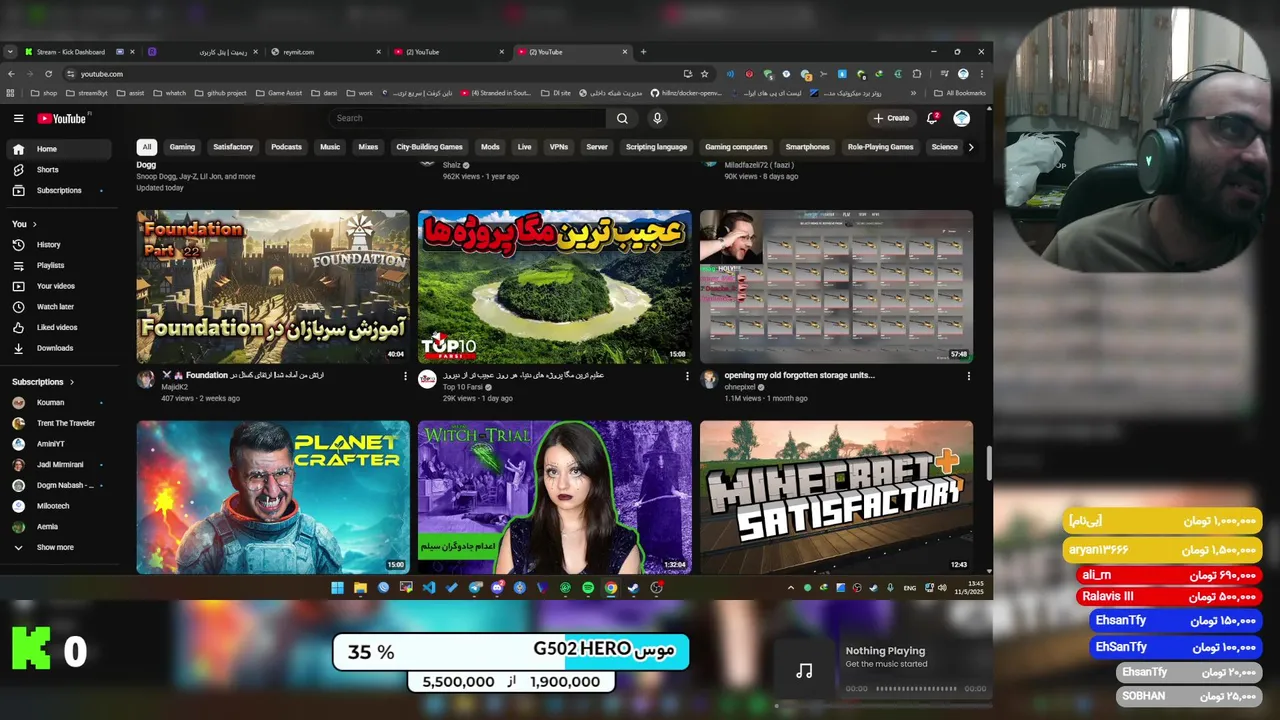The width and height of the screenshot is (1280, 720).
Task: Open the 'shop' bookmarks folder
Action: pos(43,93)
